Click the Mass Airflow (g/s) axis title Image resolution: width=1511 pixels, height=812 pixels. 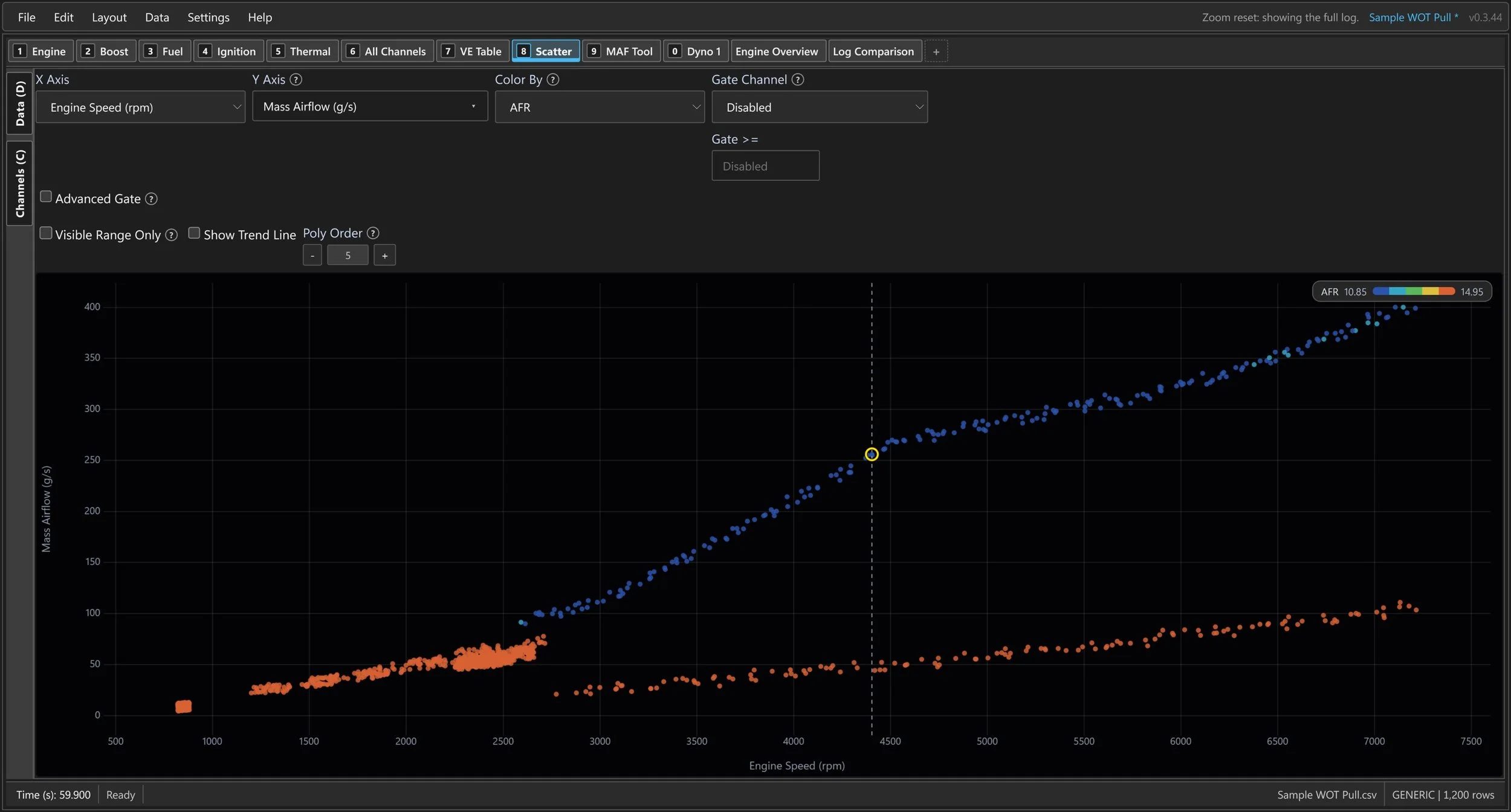[x=47, y=509]
